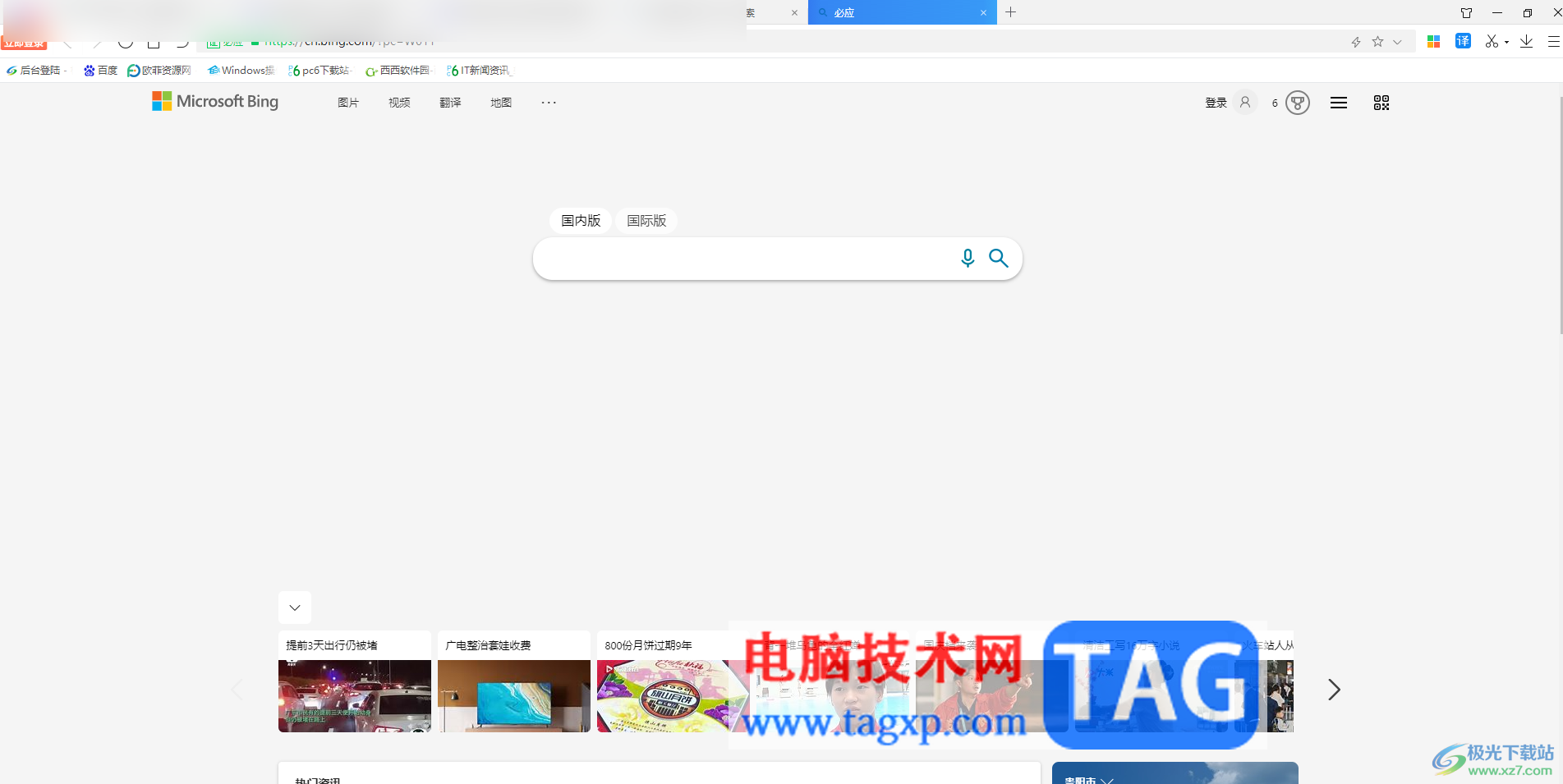Open the Bing user avatar icon
This screenshot has height=784, width=1563.
1245,103
